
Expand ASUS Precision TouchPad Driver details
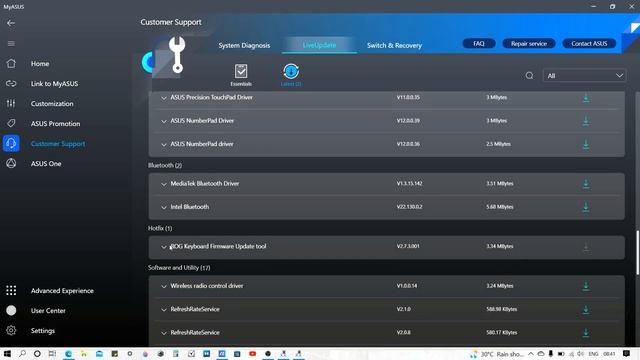coord(164,98)
